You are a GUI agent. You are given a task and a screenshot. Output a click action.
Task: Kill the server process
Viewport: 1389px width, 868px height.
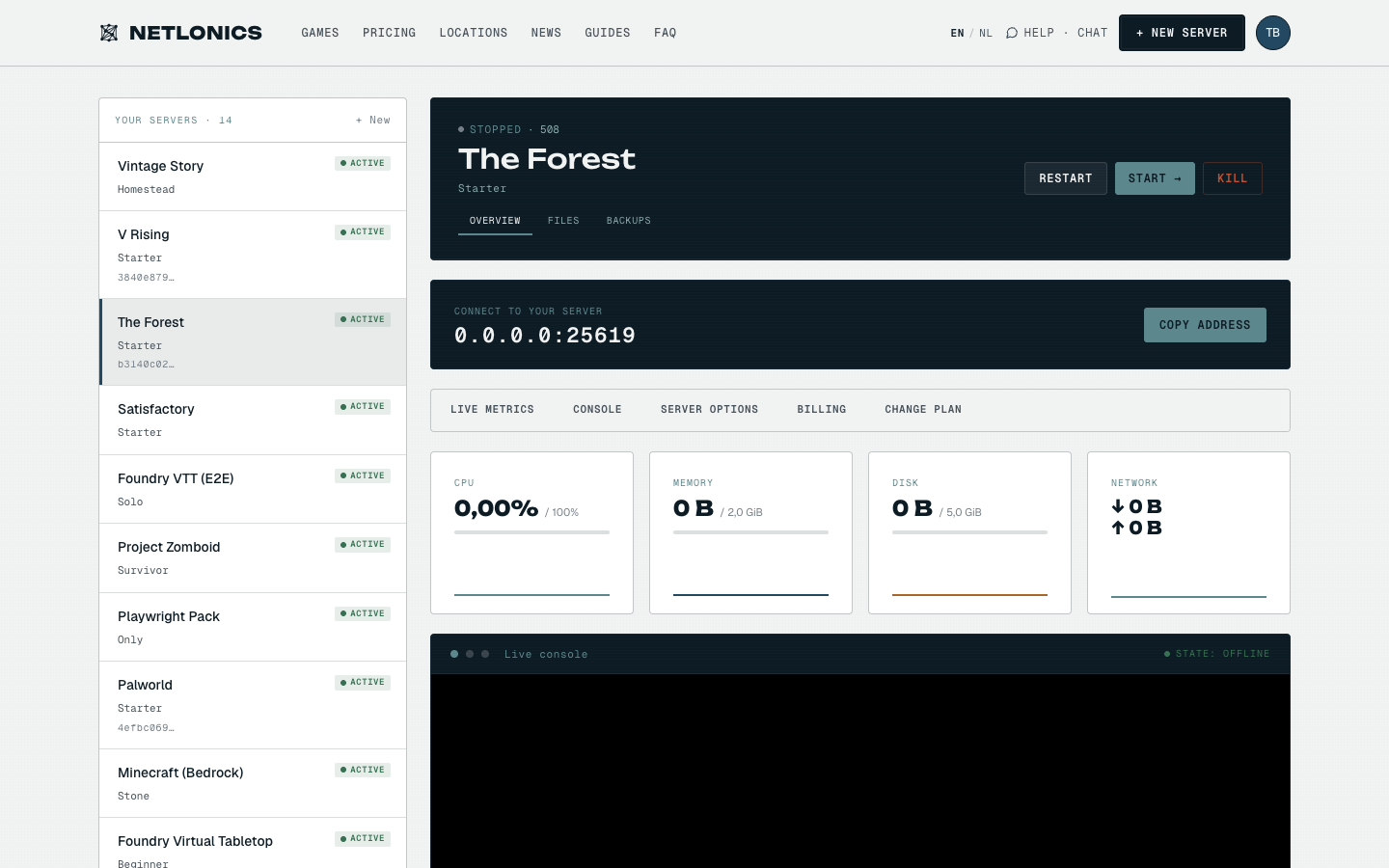(1233, 178)
